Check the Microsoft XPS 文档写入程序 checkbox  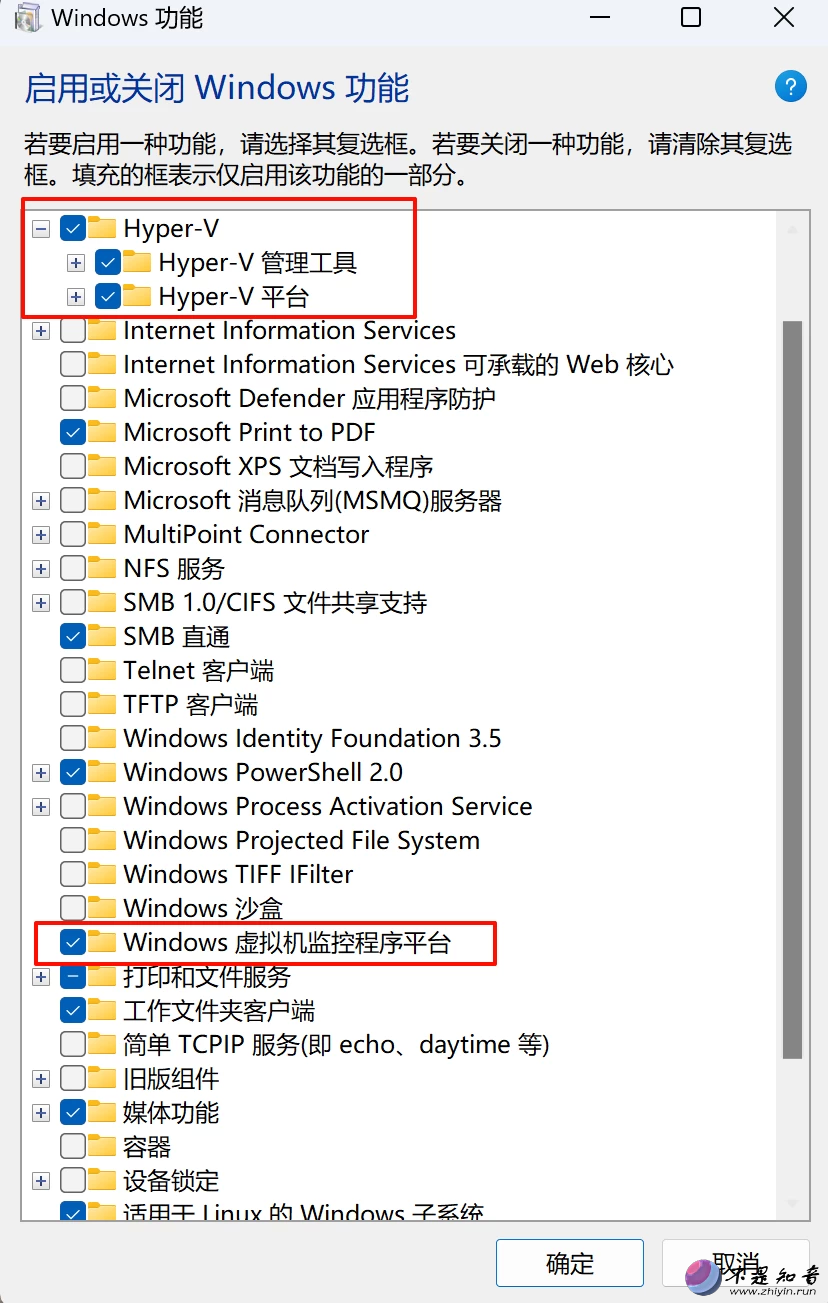tap(73, 466)
